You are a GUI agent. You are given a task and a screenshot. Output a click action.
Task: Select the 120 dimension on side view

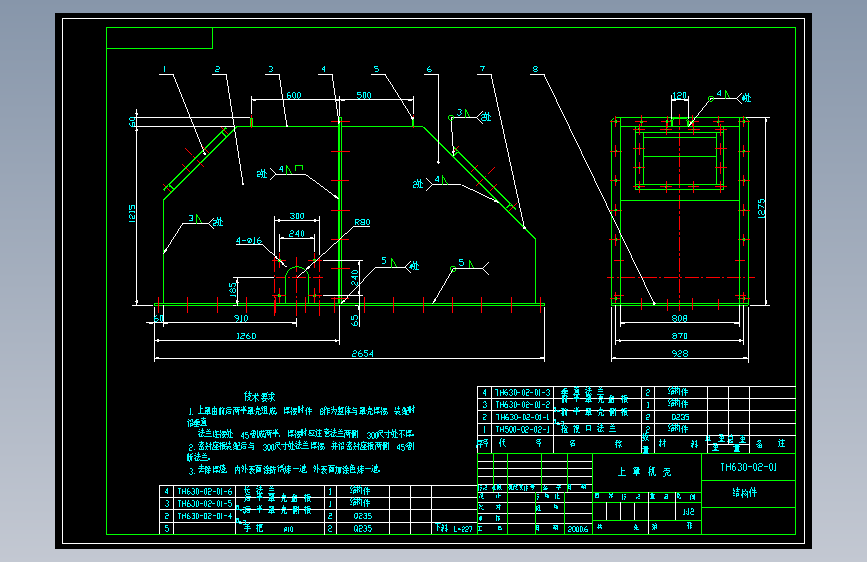[x=680, y=95]
